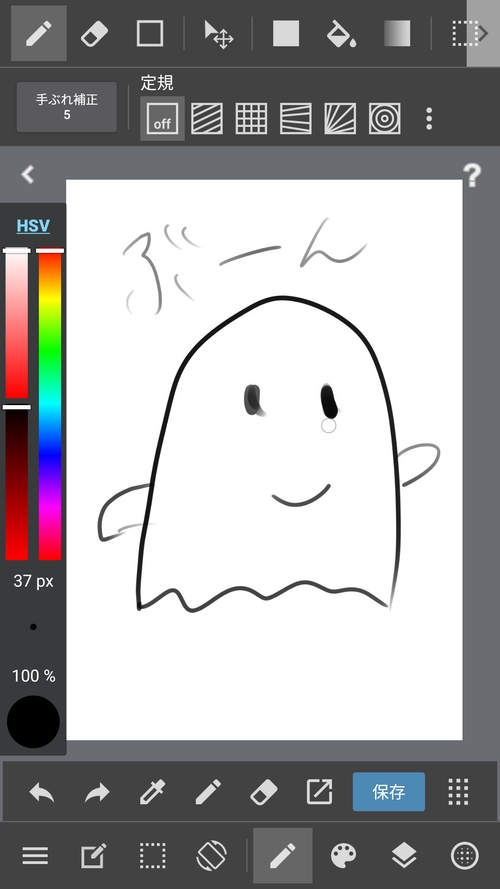500x889 pixels.
Task: Turn ruler off with the off button
Action: click(162, 118)
